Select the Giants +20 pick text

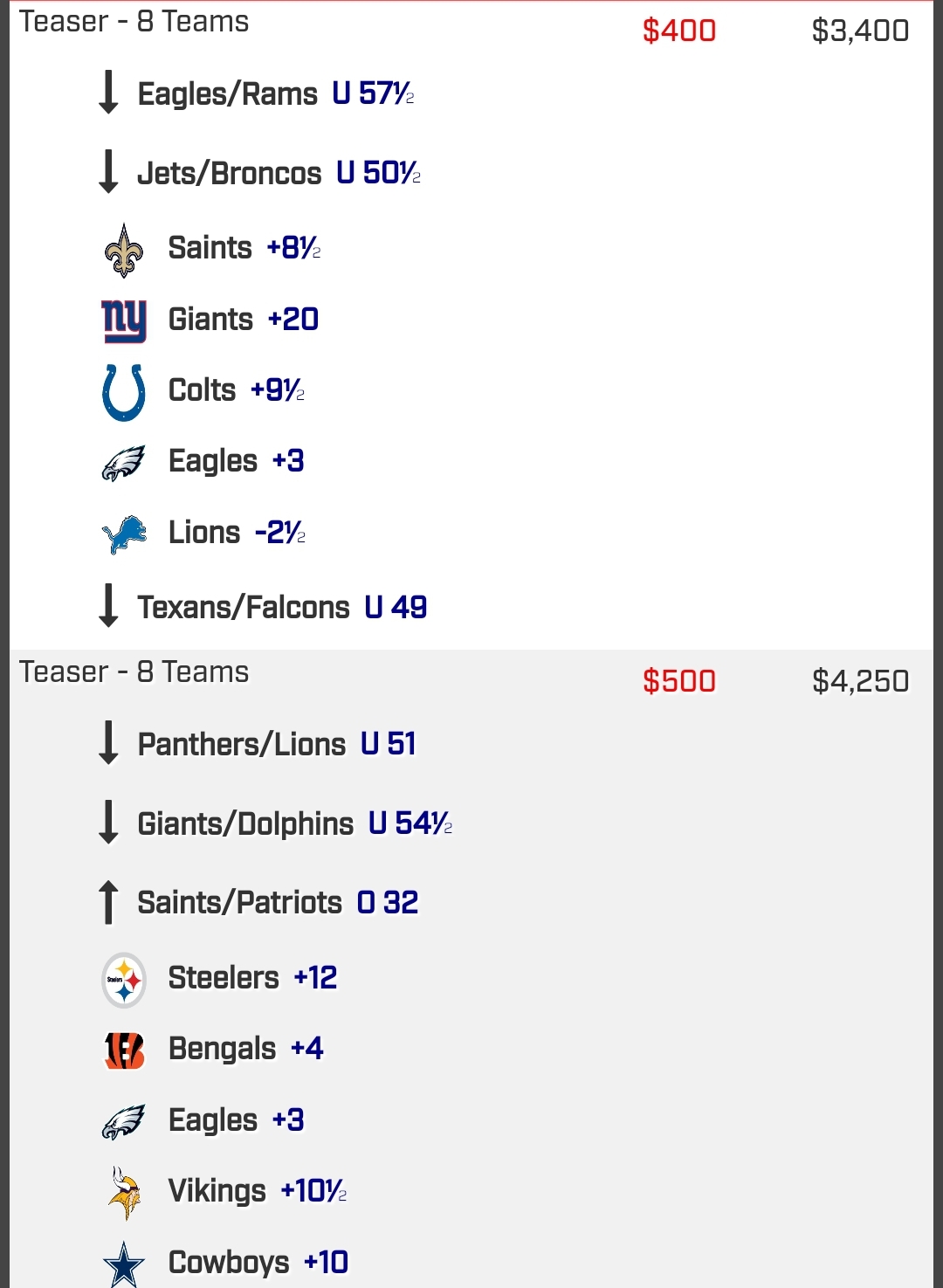243,320
